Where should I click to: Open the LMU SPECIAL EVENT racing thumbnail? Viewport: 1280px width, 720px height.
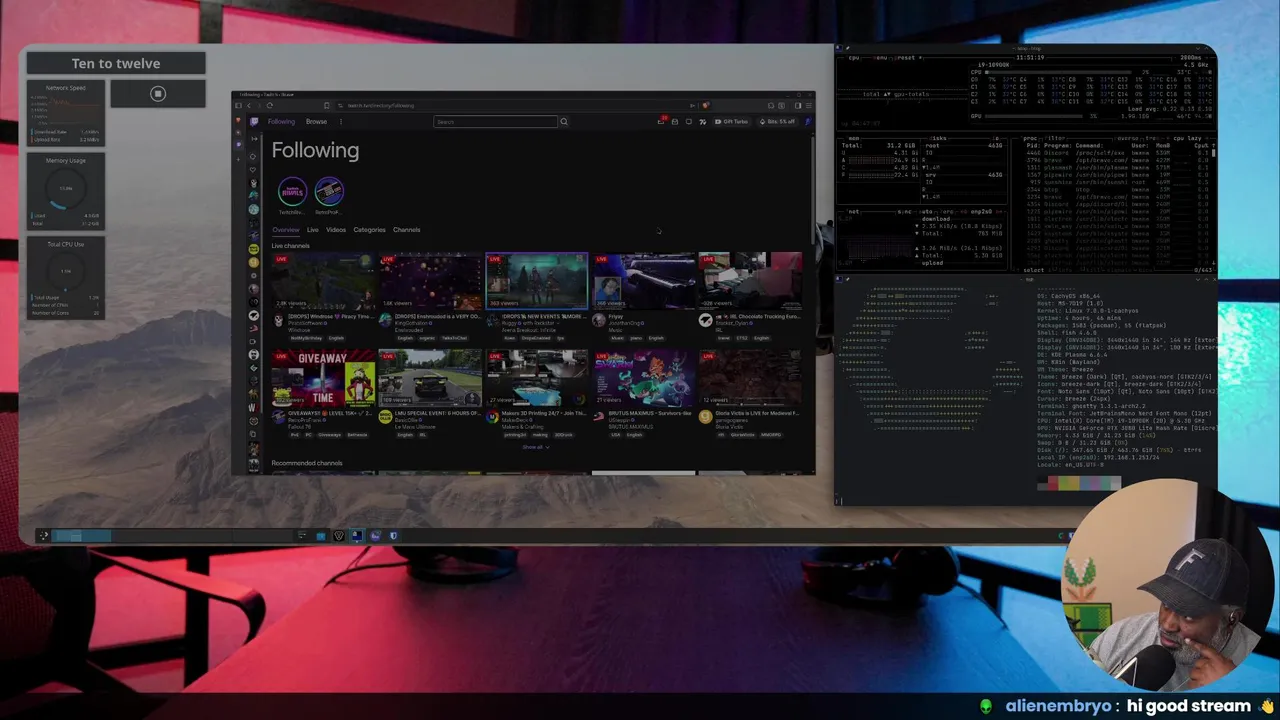[430, 377]
